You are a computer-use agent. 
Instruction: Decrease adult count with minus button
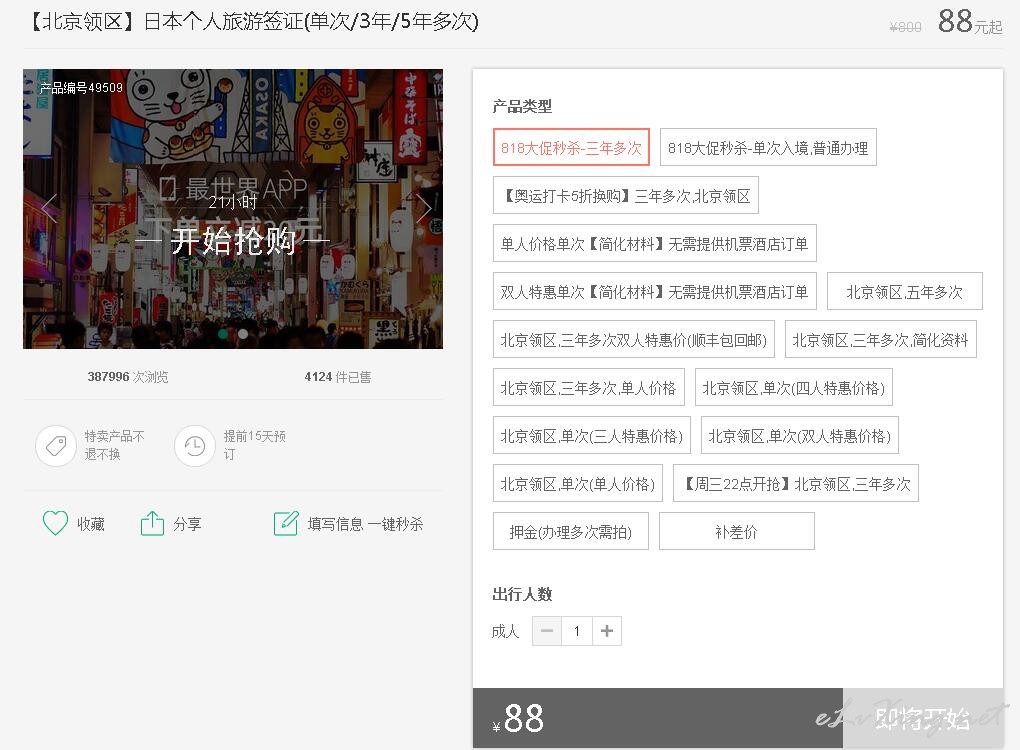[x=547, y=631]
